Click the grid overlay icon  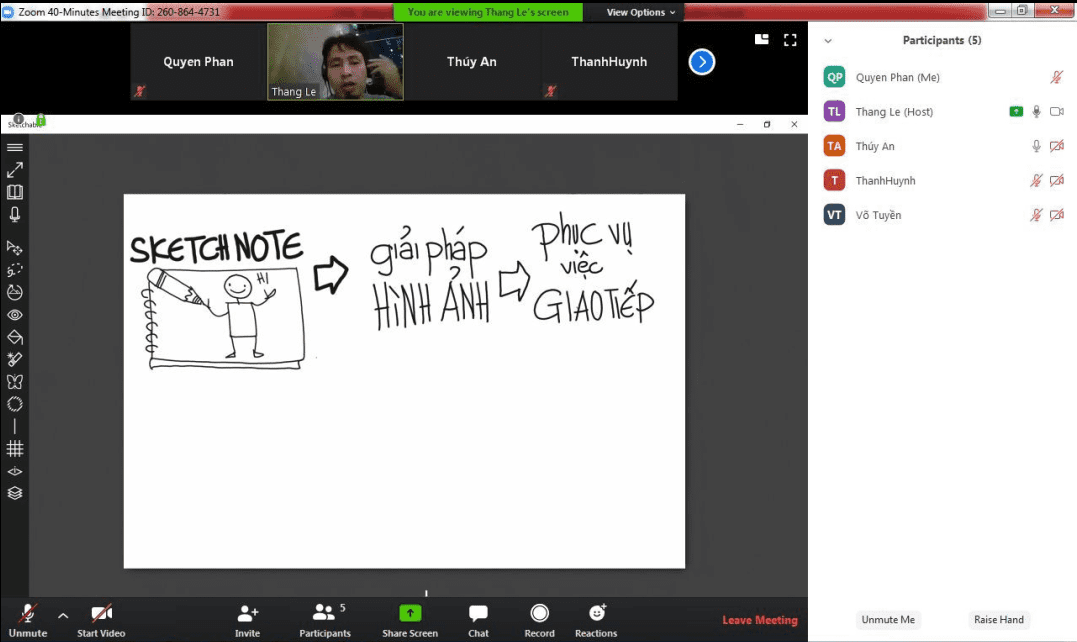(x=15, y=449)
